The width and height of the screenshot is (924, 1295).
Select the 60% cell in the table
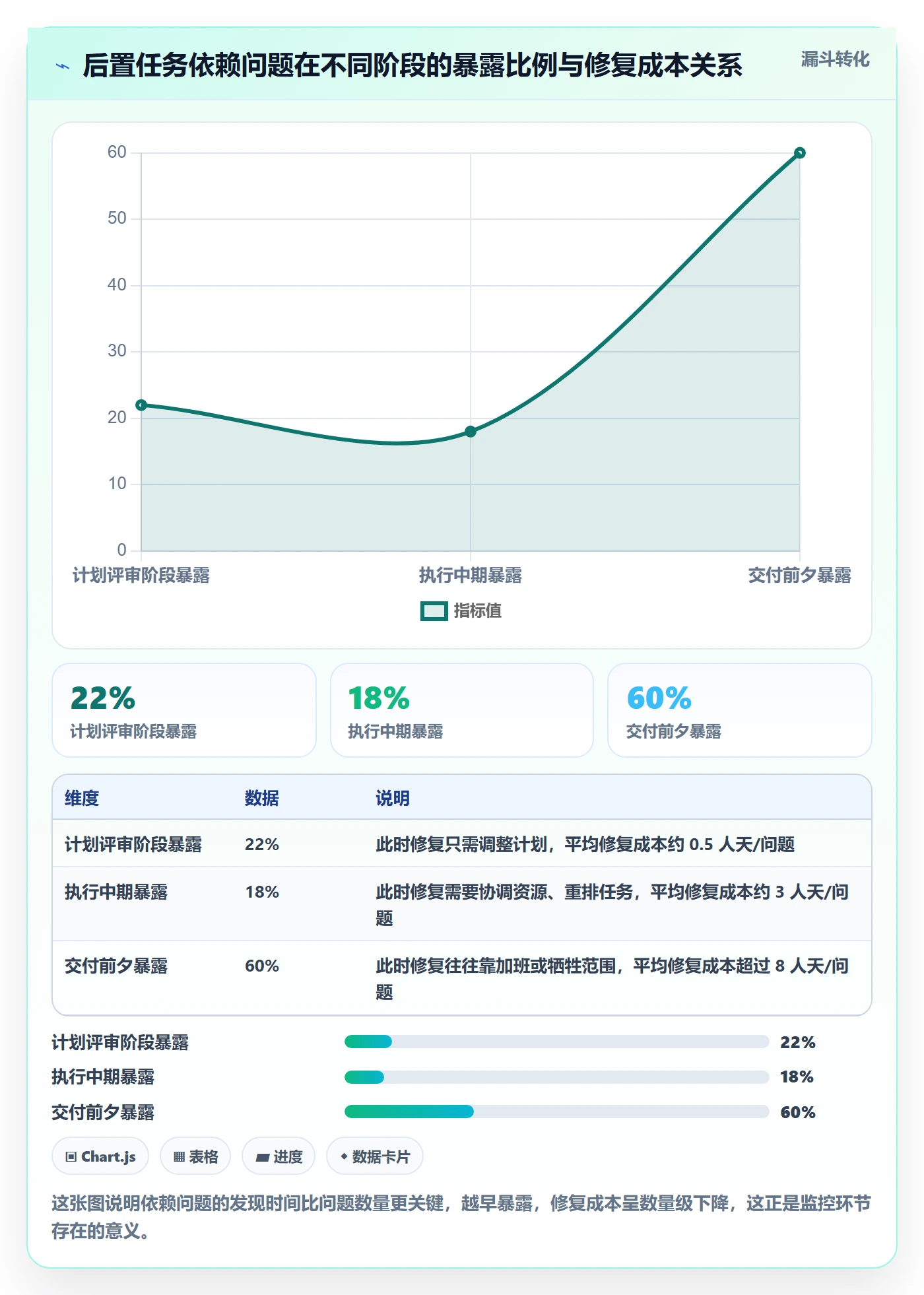262,966
